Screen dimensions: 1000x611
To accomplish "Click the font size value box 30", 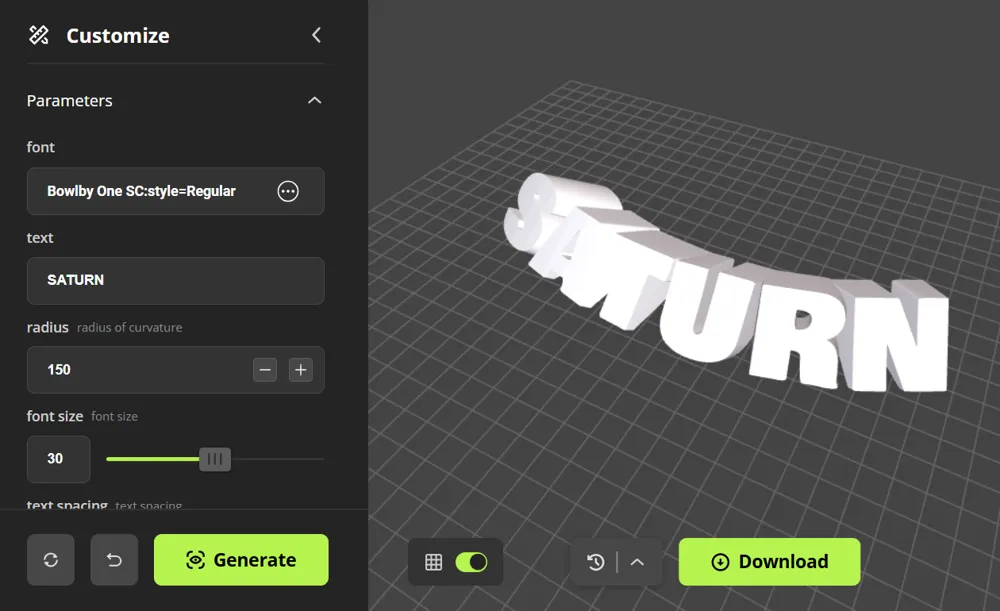I will [x=58, y=459].
